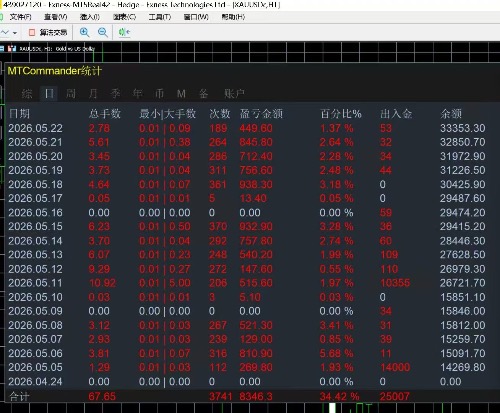This screenshot has height=413, width=500.
Task: Click the zoom out magnifier icon
Action: [103, 32]
